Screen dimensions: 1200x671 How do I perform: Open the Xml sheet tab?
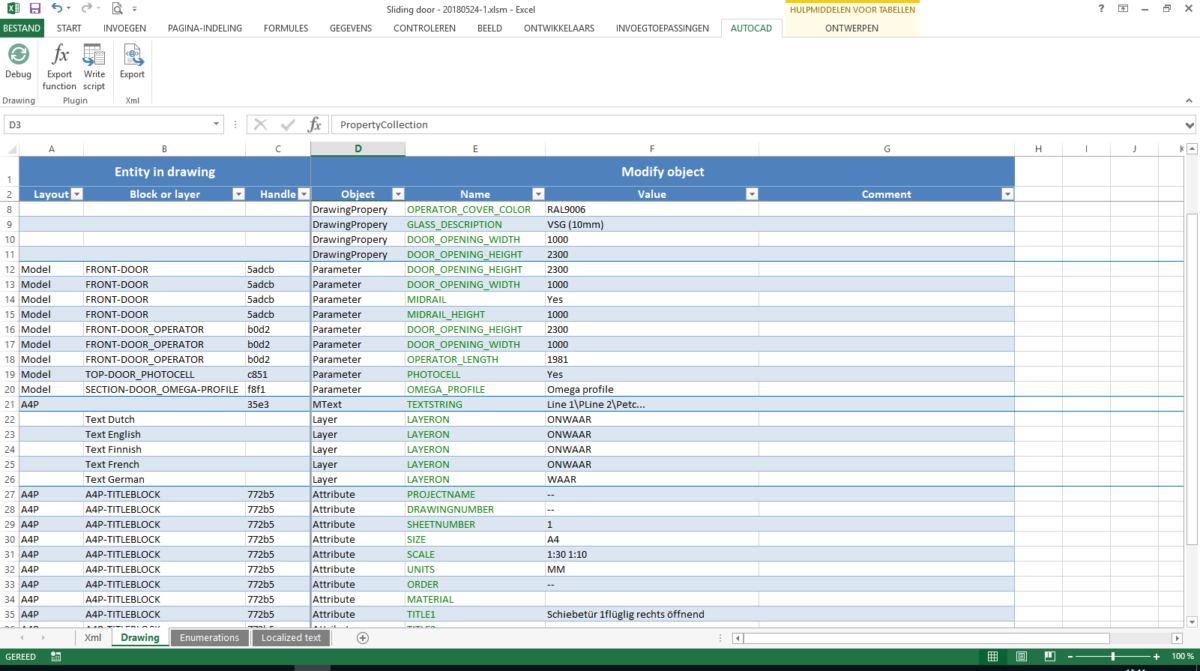(93, 637)
